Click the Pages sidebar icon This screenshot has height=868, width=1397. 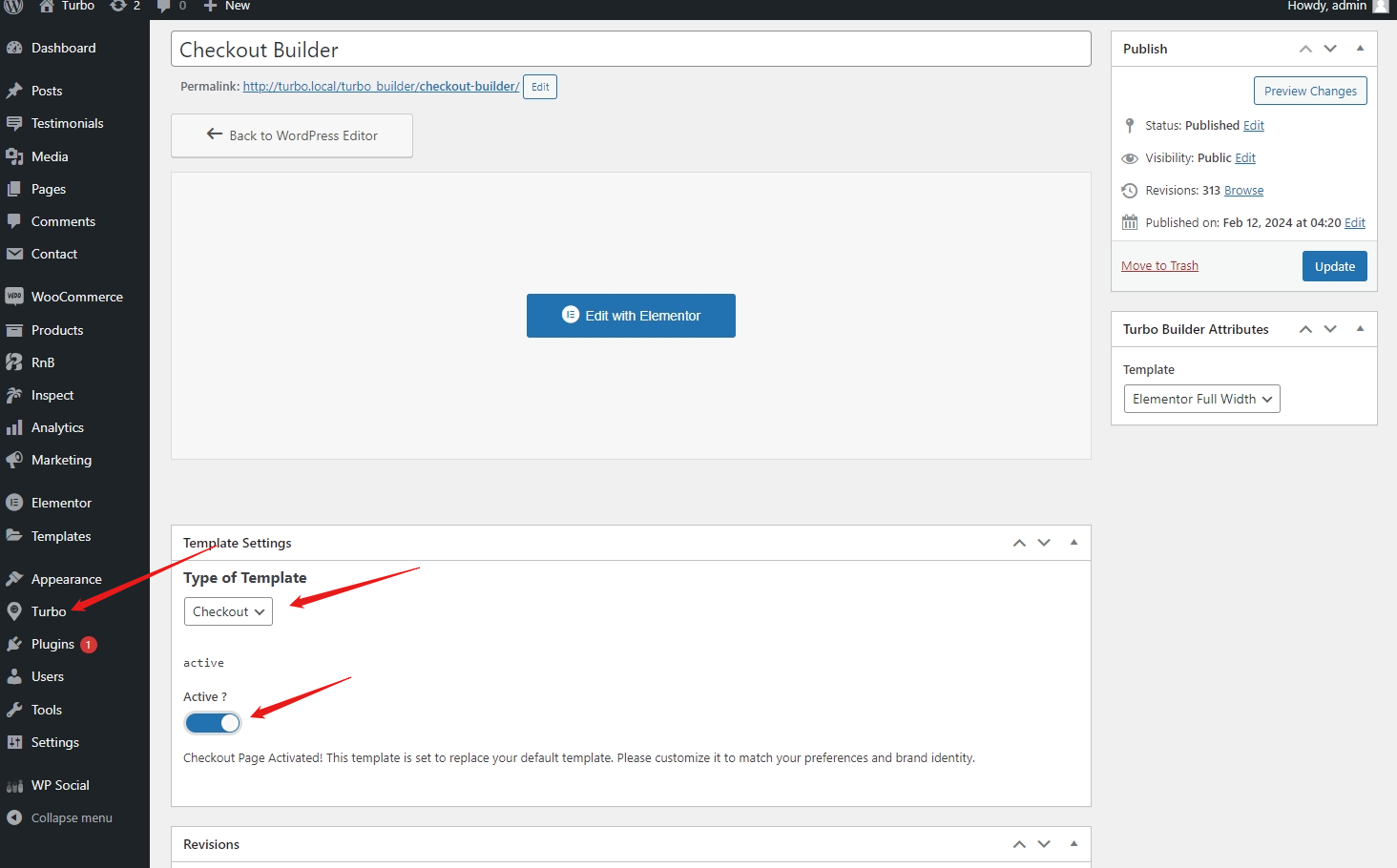click(x=14, y=189)
